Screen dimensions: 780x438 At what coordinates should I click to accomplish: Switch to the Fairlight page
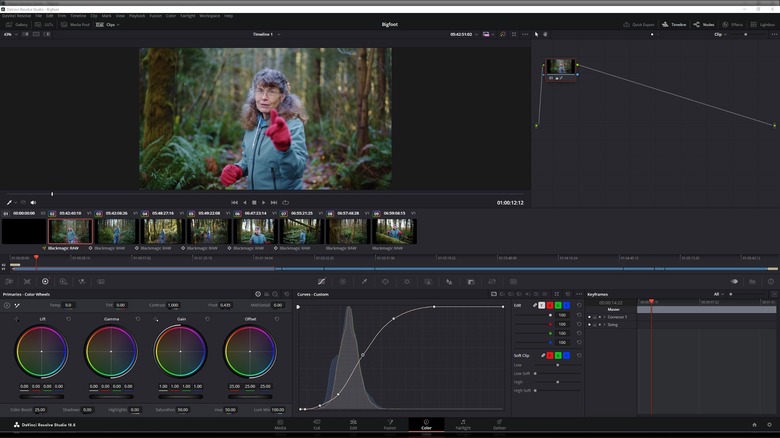[x=463, y=425]
